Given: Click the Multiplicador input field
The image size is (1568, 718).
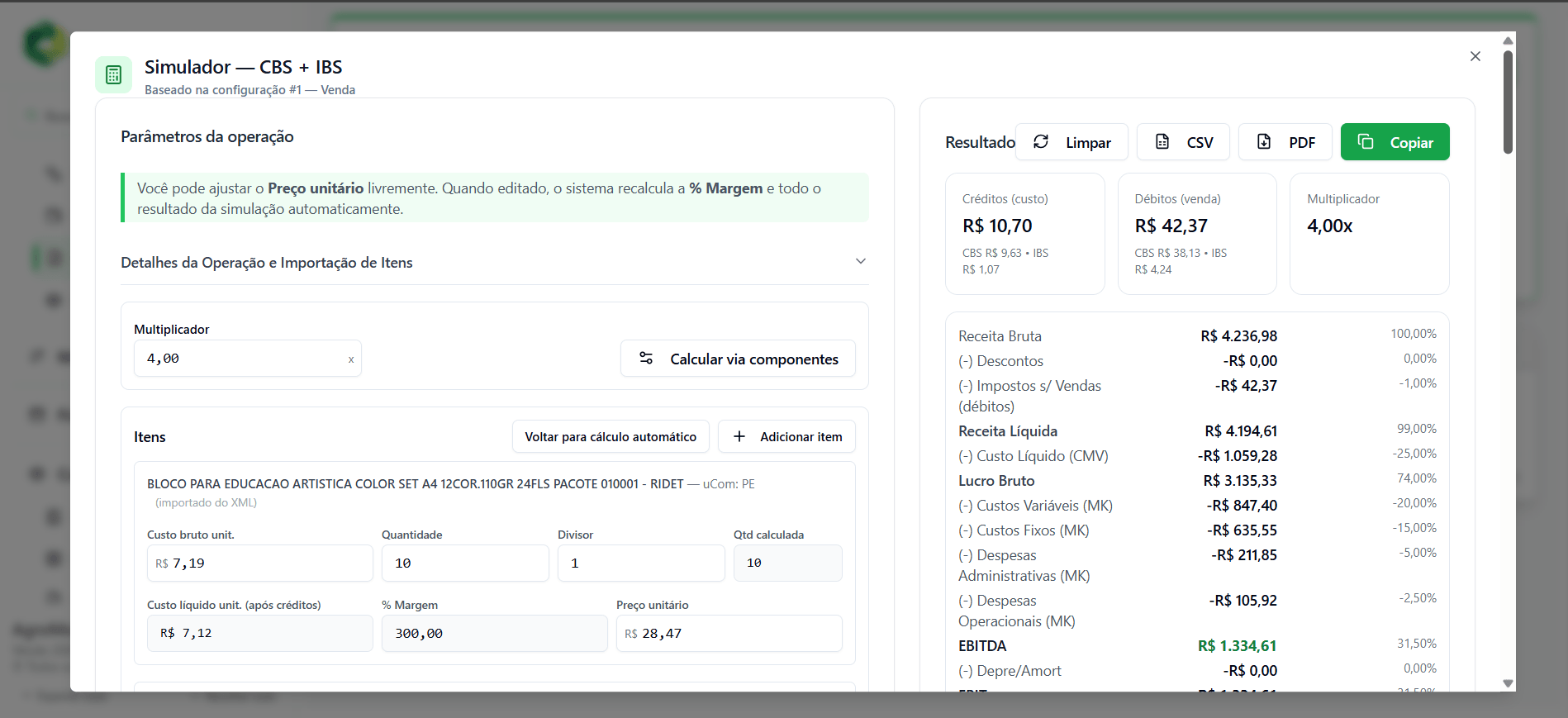Looking at the screenshot, I should tap(247, 359).
